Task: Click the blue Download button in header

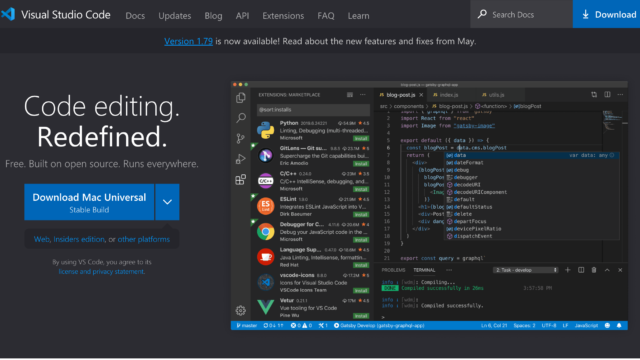Action: point(606,14)
